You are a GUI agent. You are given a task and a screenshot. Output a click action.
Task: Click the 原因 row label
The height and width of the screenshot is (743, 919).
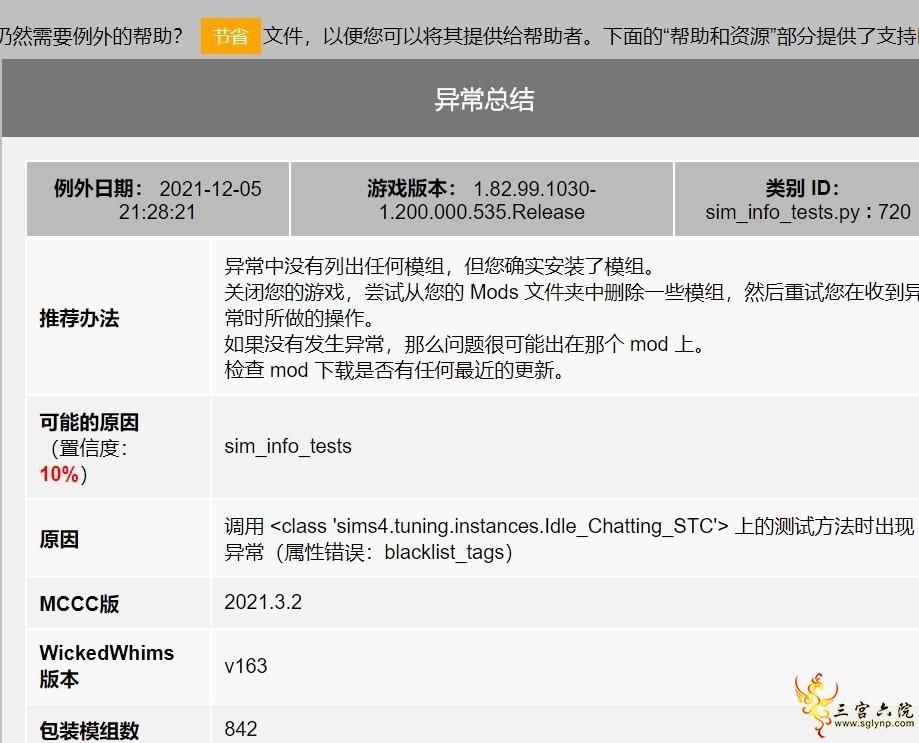[x=59, y=539]
